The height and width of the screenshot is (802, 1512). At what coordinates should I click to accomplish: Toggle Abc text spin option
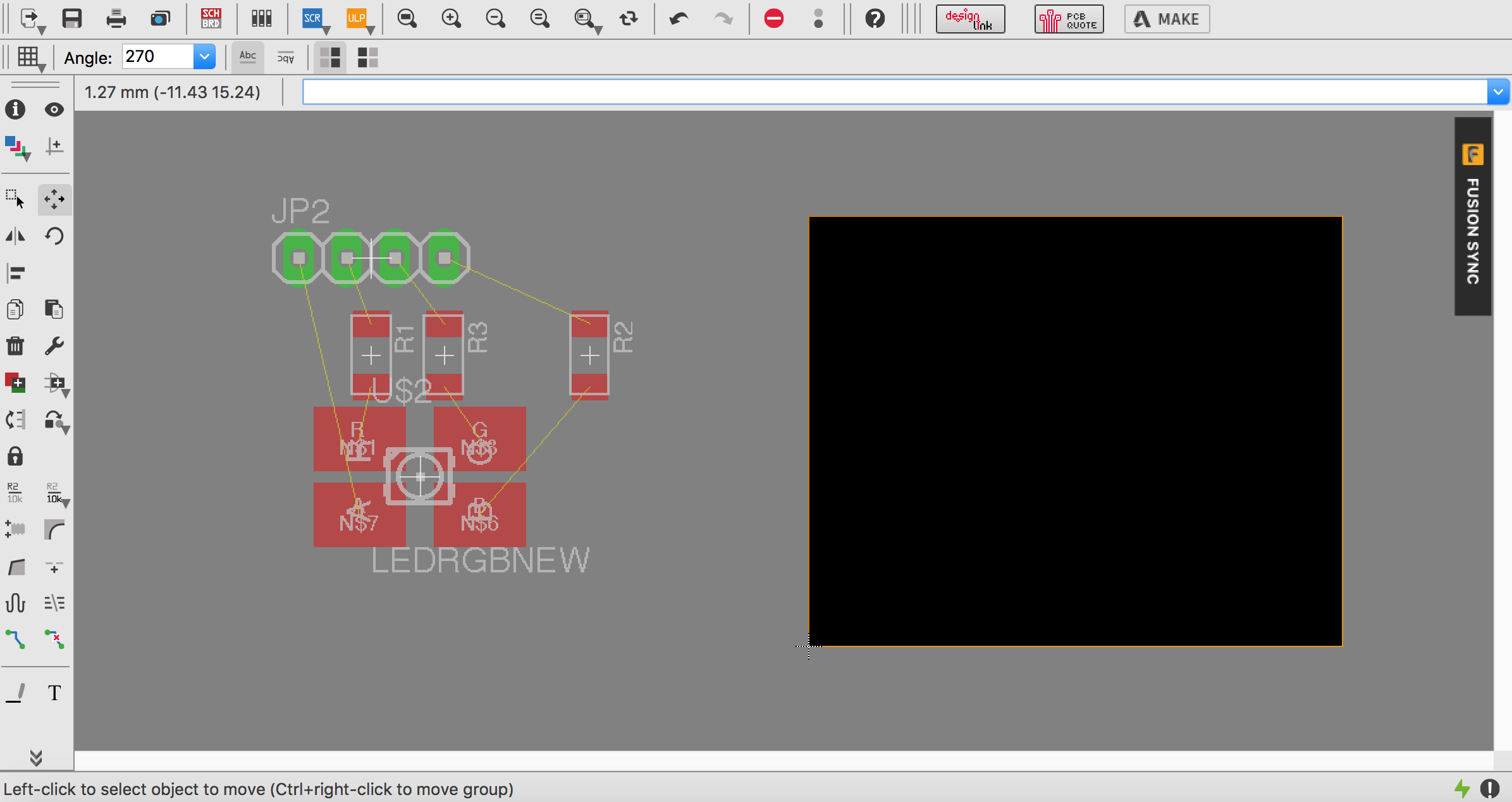248,57
